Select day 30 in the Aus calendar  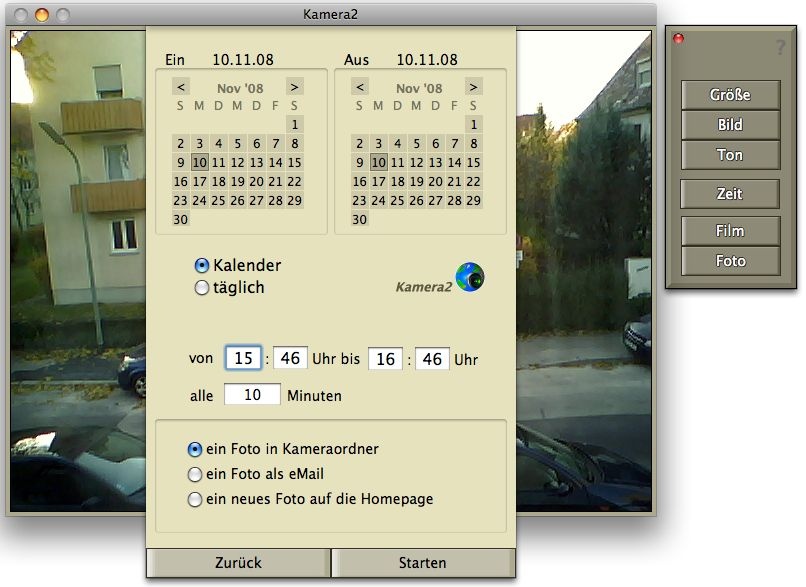[x=359, y=219]
